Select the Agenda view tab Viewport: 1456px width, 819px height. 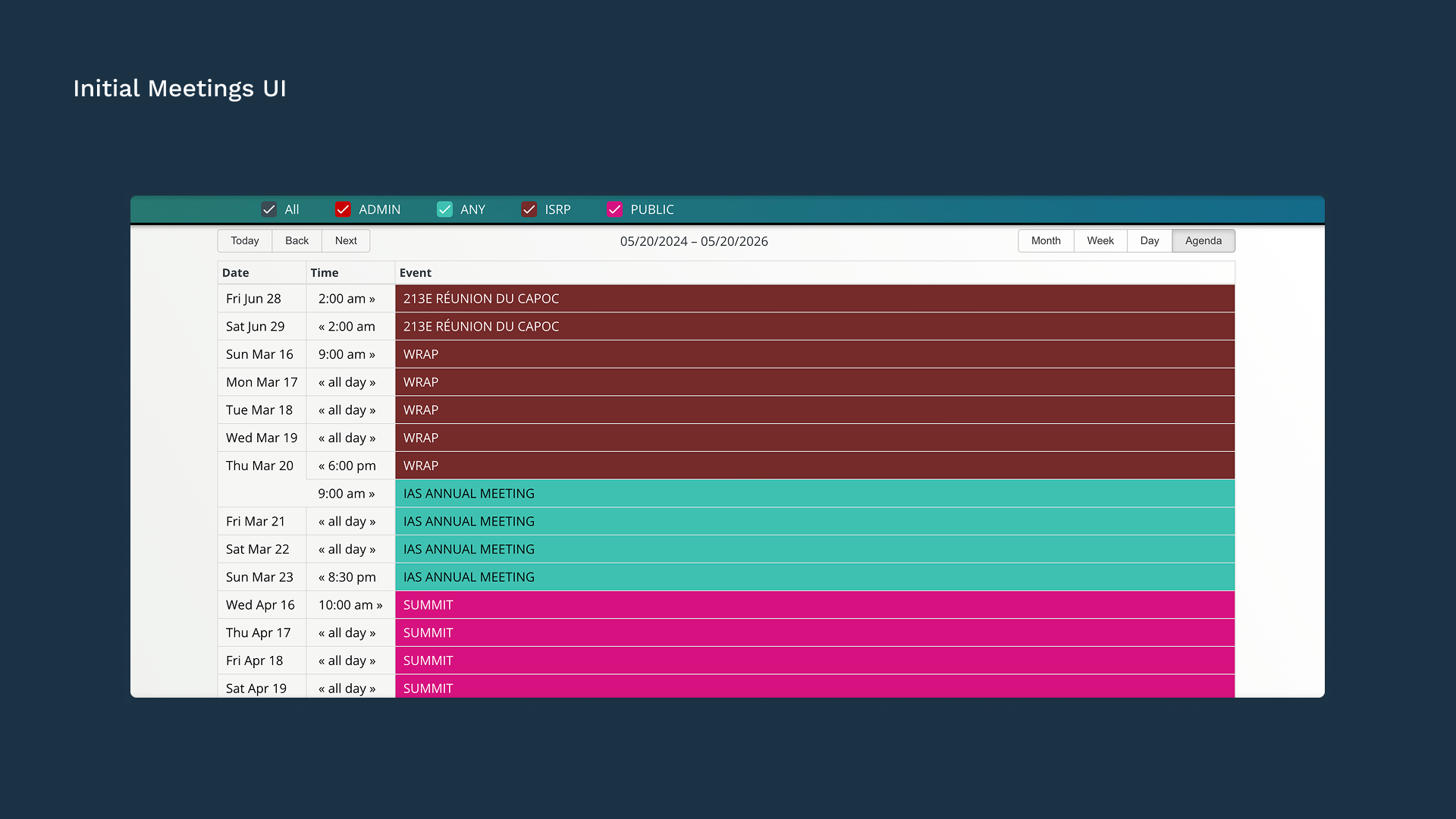coord(1203,240)
